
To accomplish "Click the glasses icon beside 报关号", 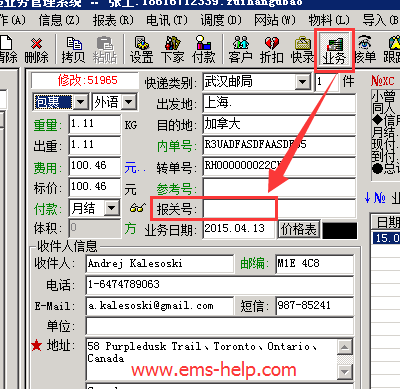I will click(138, 208).
